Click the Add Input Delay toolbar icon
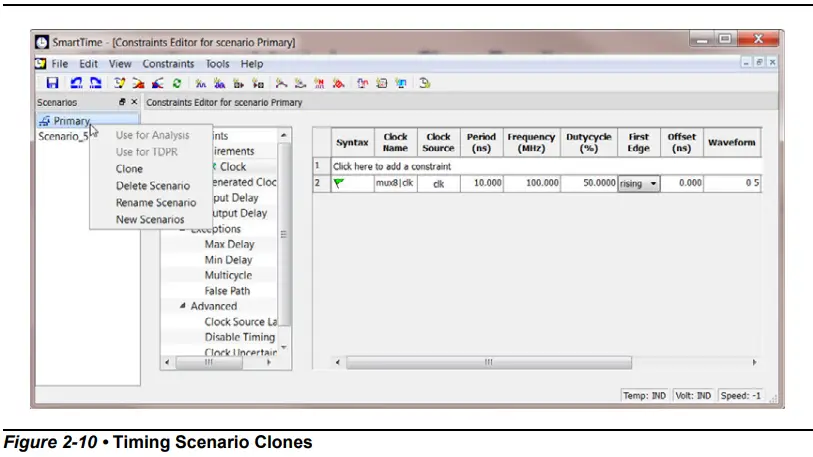813x457 pixels. point(239,83)
